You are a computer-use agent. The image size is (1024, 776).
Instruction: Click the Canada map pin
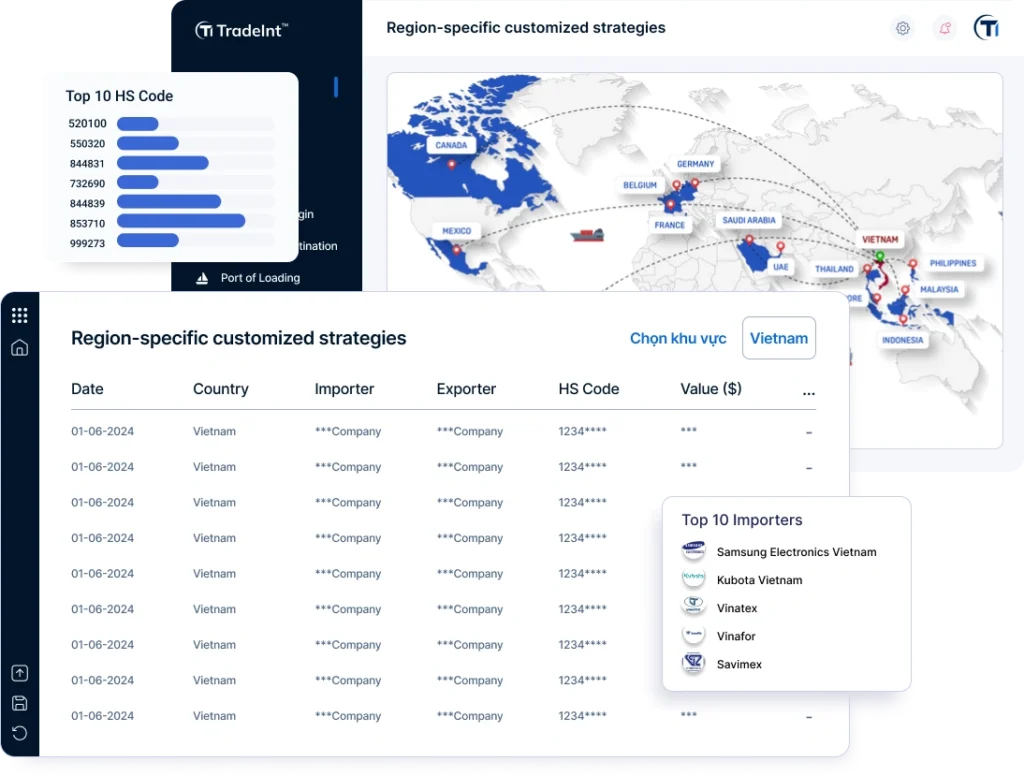[x=451, y=165]
